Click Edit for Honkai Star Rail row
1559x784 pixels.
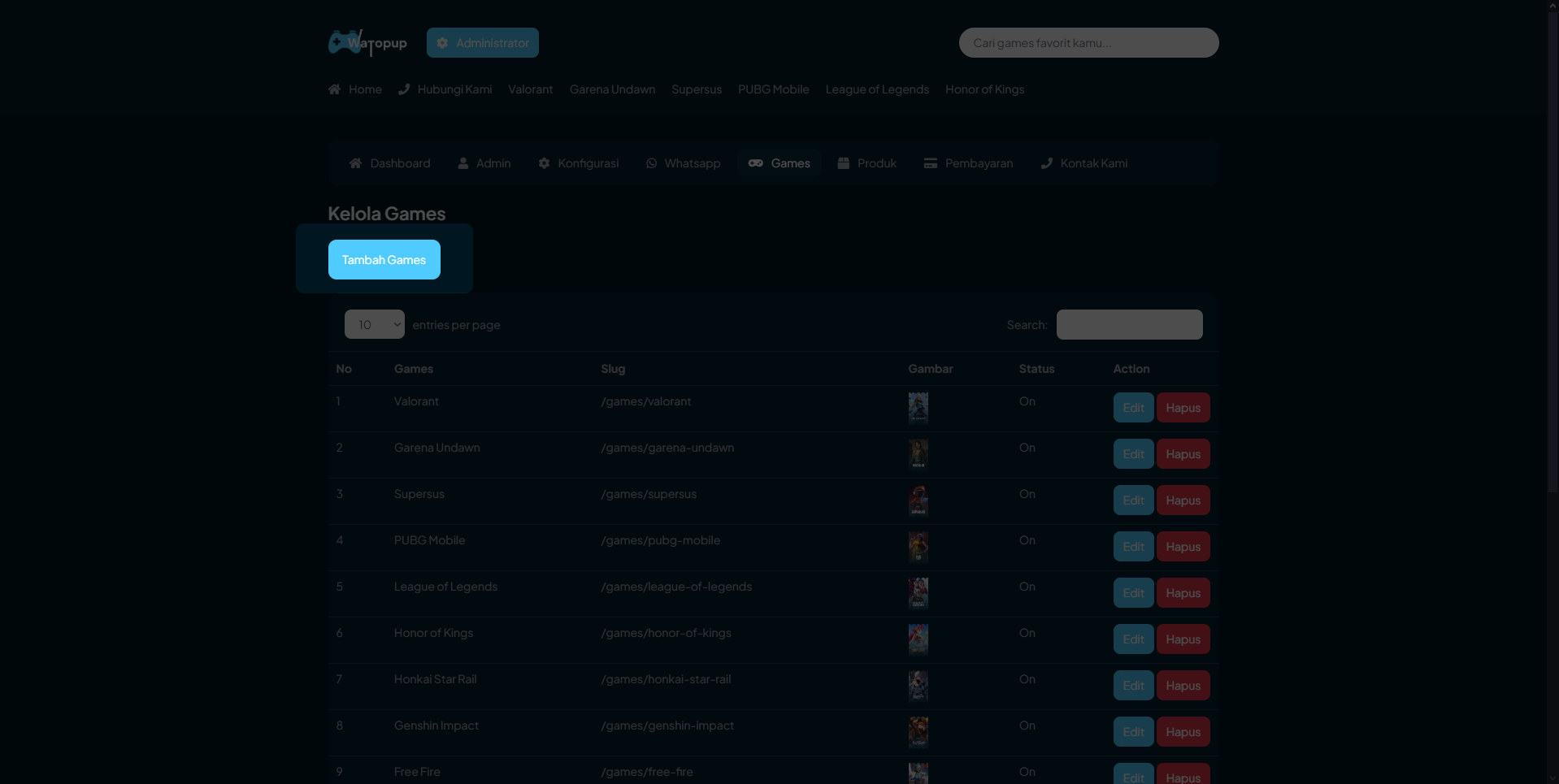(x=1133, y=686)
